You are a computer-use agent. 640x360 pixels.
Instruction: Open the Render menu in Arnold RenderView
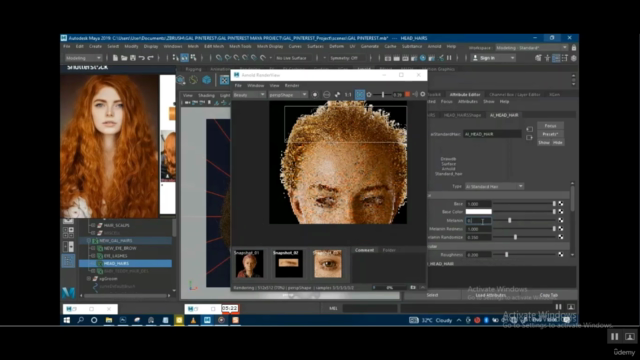[x=291, y=86]
